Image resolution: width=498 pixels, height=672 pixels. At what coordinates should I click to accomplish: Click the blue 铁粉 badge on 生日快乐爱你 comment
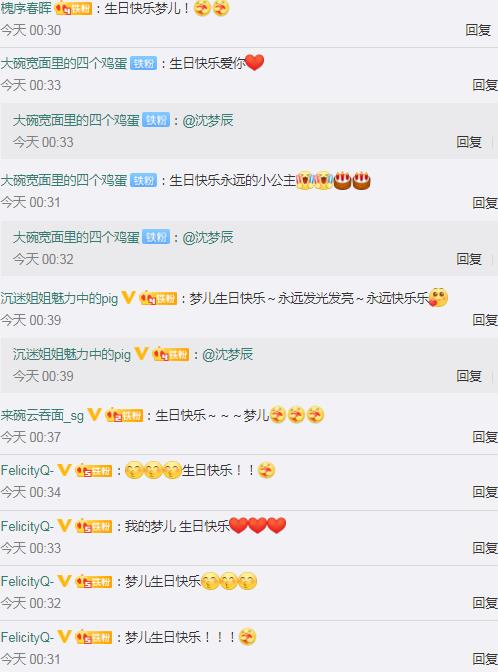[143, 63]
